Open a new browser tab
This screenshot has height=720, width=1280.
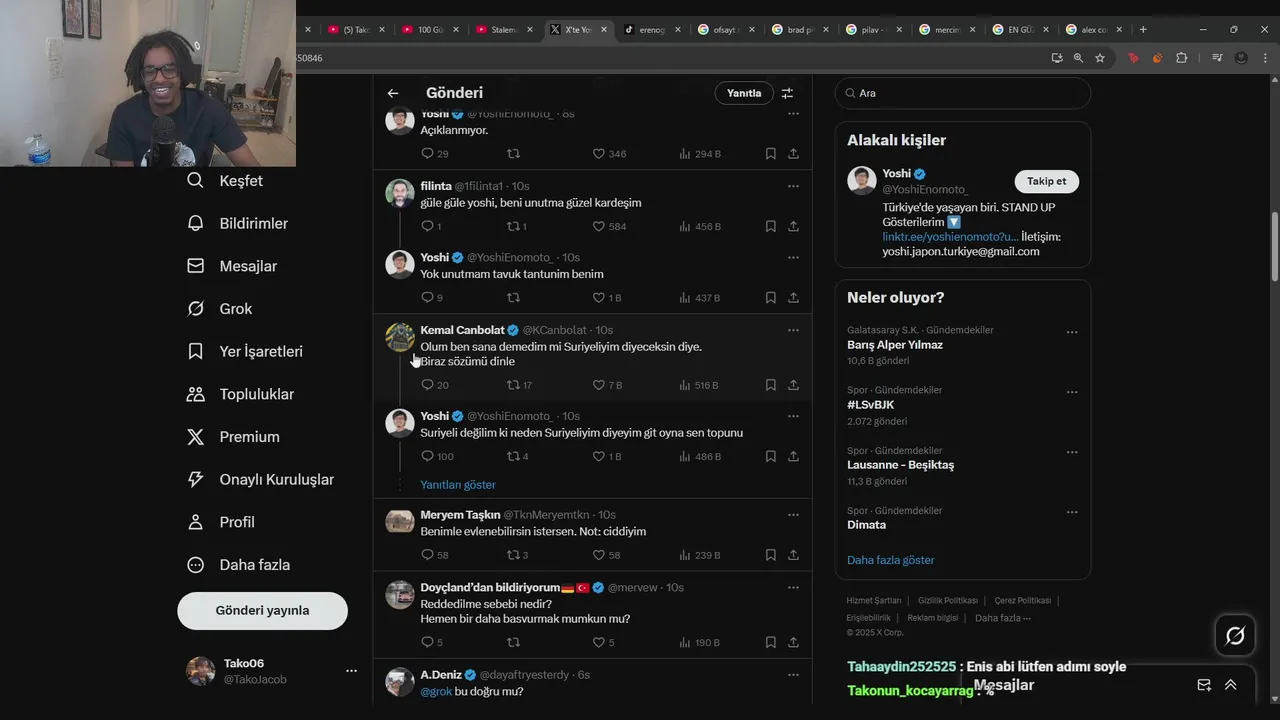click(x=1143, y=29)
